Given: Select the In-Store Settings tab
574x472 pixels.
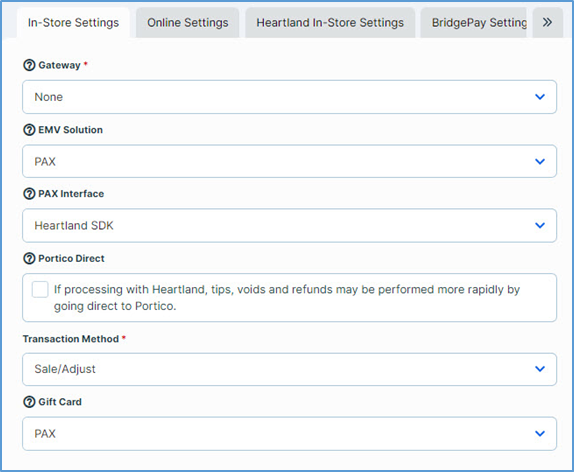Looking at the screenshot, I should click(73, 23).
